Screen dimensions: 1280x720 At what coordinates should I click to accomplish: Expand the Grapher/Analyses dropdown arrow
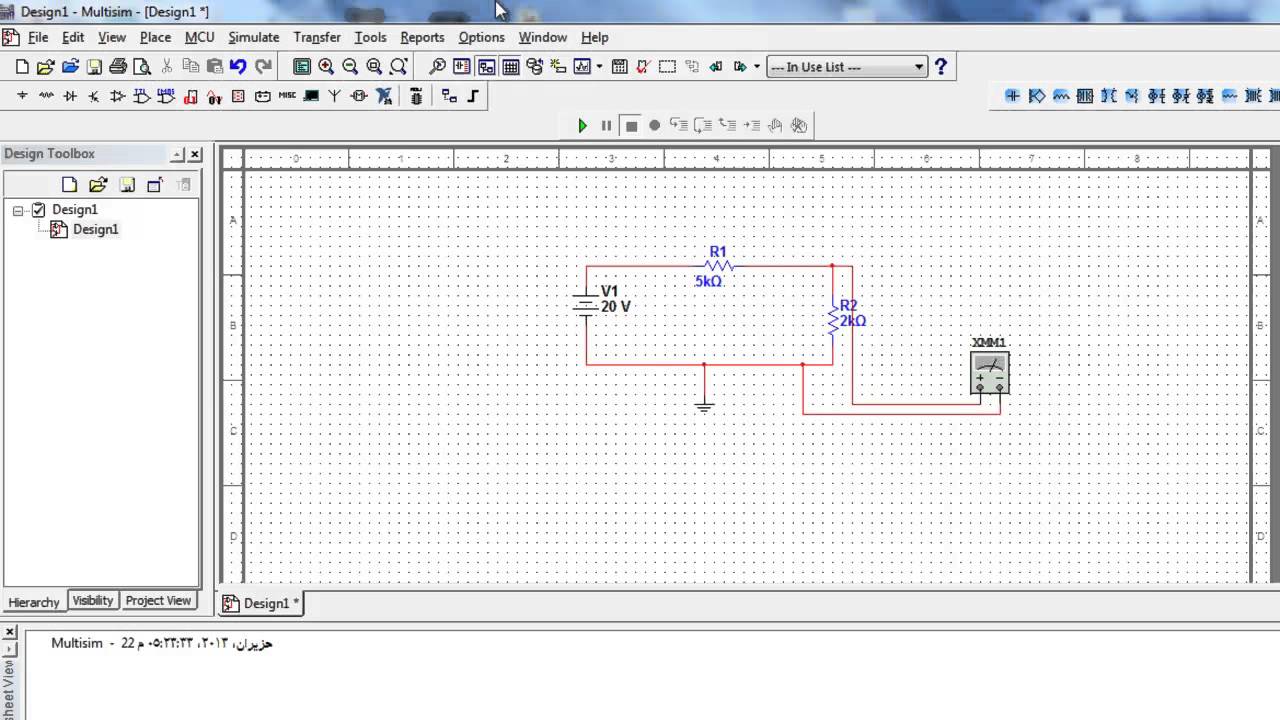pos(599,67)
